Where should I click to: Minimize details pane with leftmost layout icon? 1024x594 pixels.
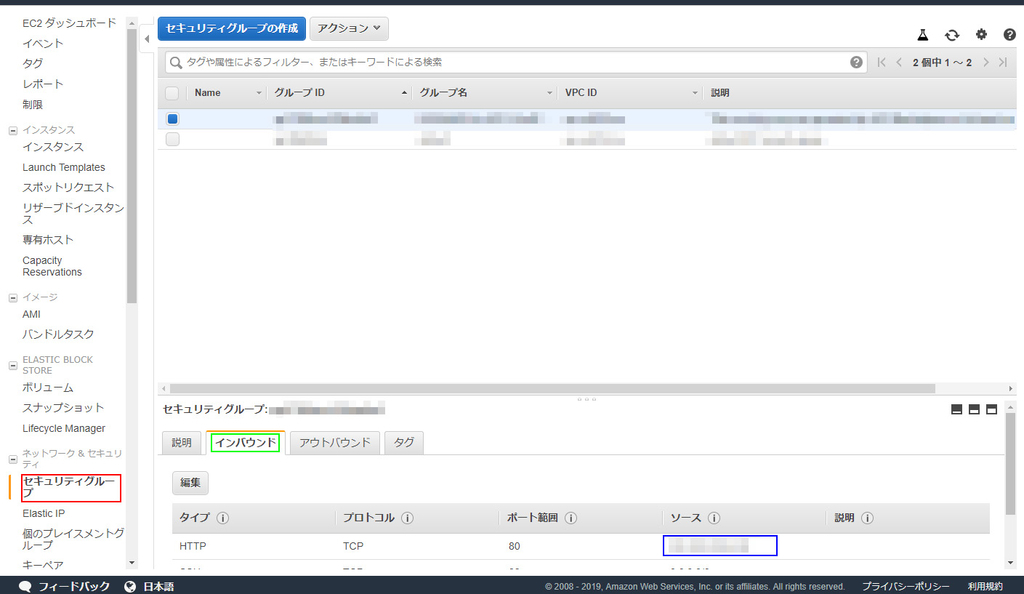pyautogui.click(x=956, y=408)
